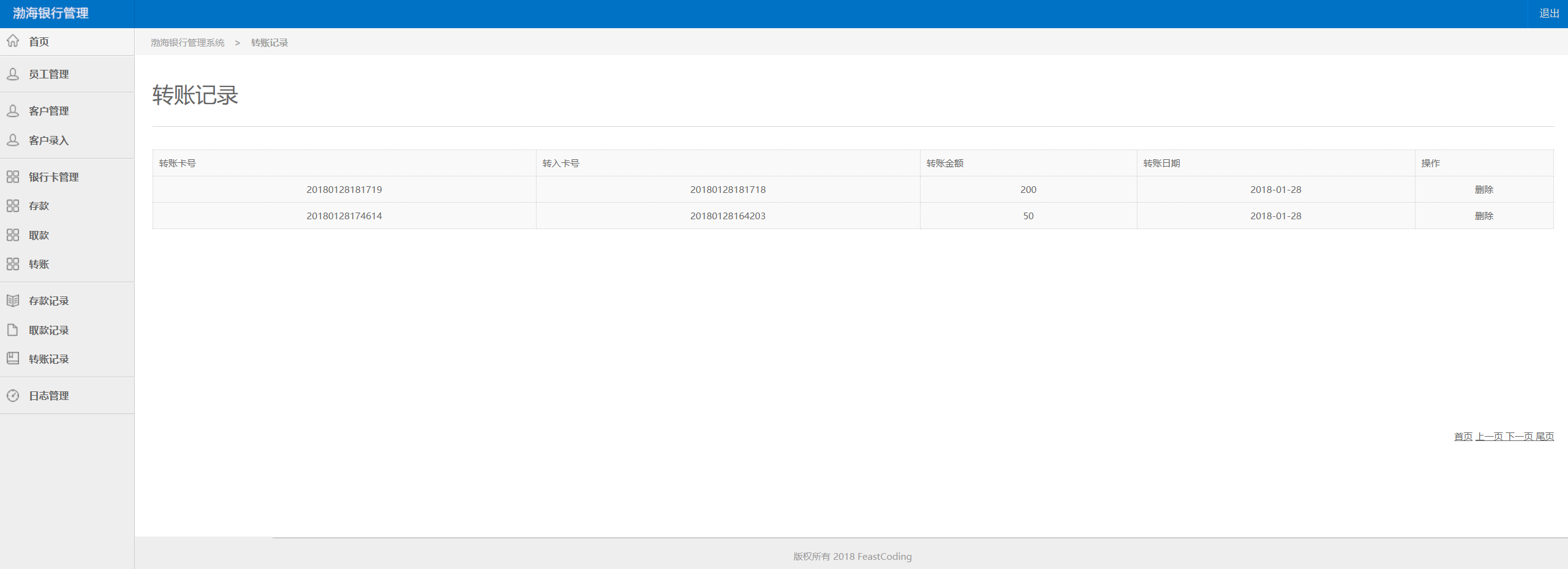This screenshot has height=569, width=1568.
Task: Click the 退出 logout link
Action: pyautogui.click(x=1549, y=13)
